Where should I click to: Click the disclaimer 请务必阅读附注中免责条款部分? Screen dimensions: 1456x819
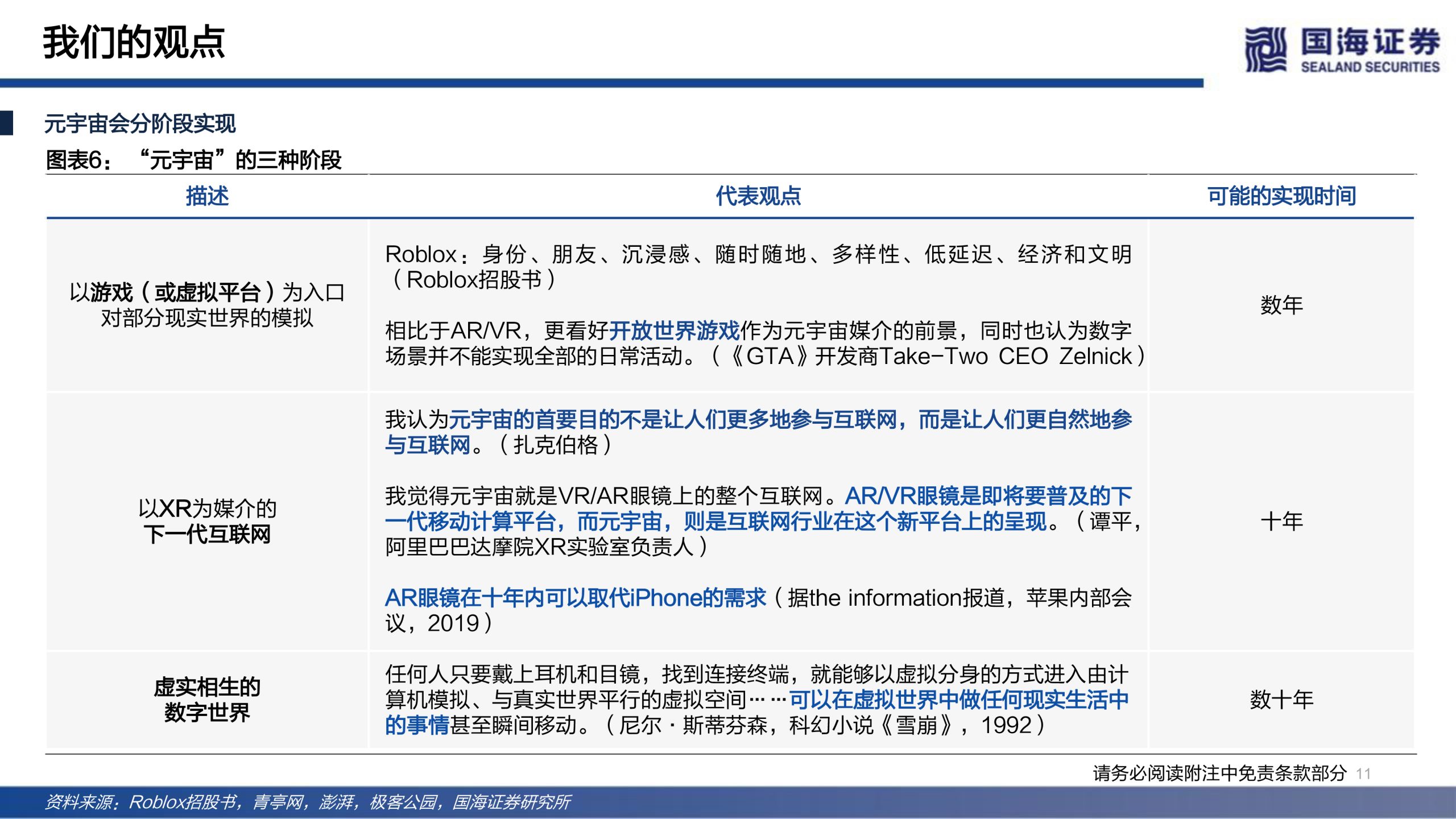pos(1220,773)
